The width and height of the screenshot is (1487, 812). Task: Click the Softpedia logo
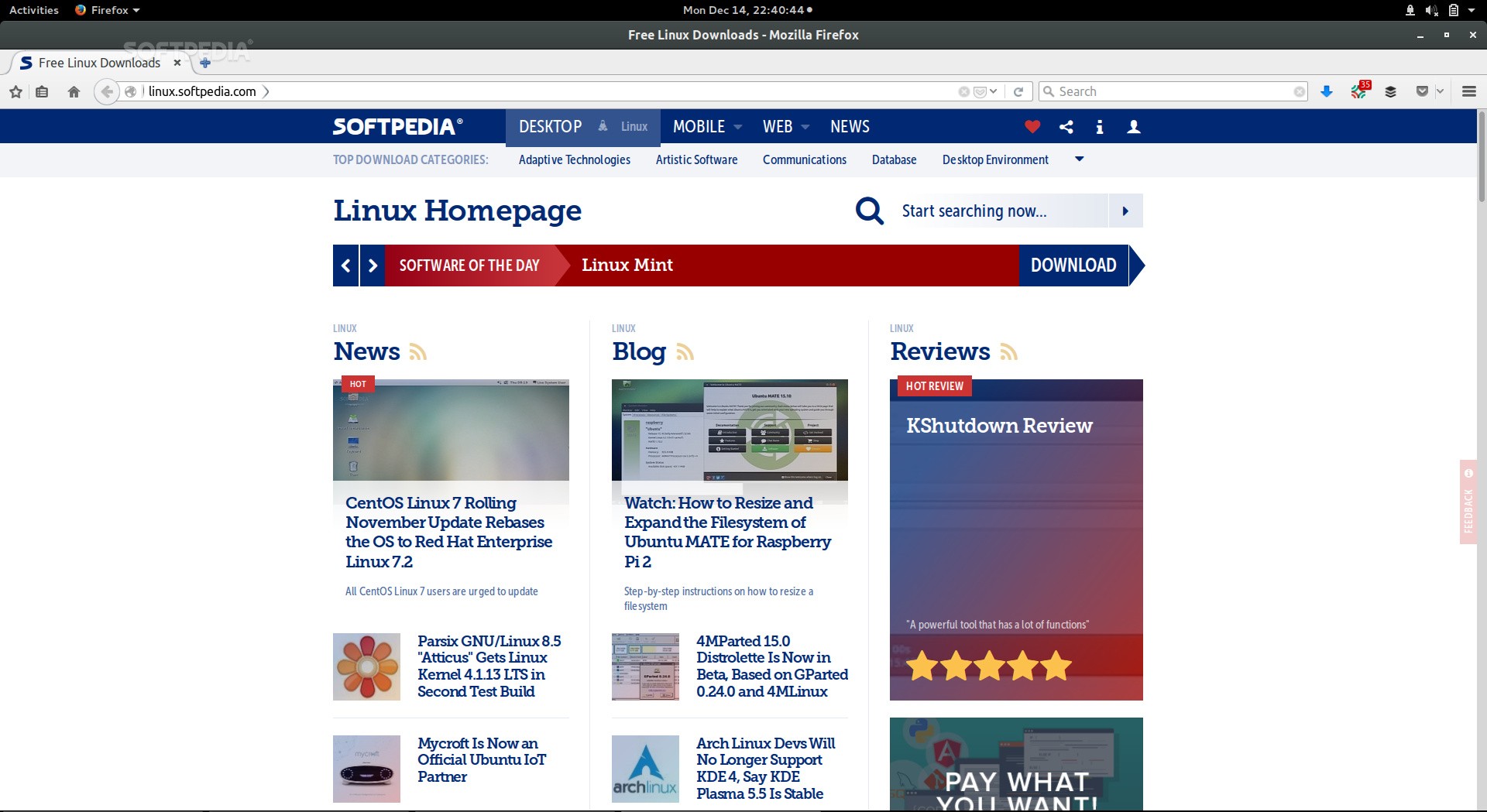point(397,126)
